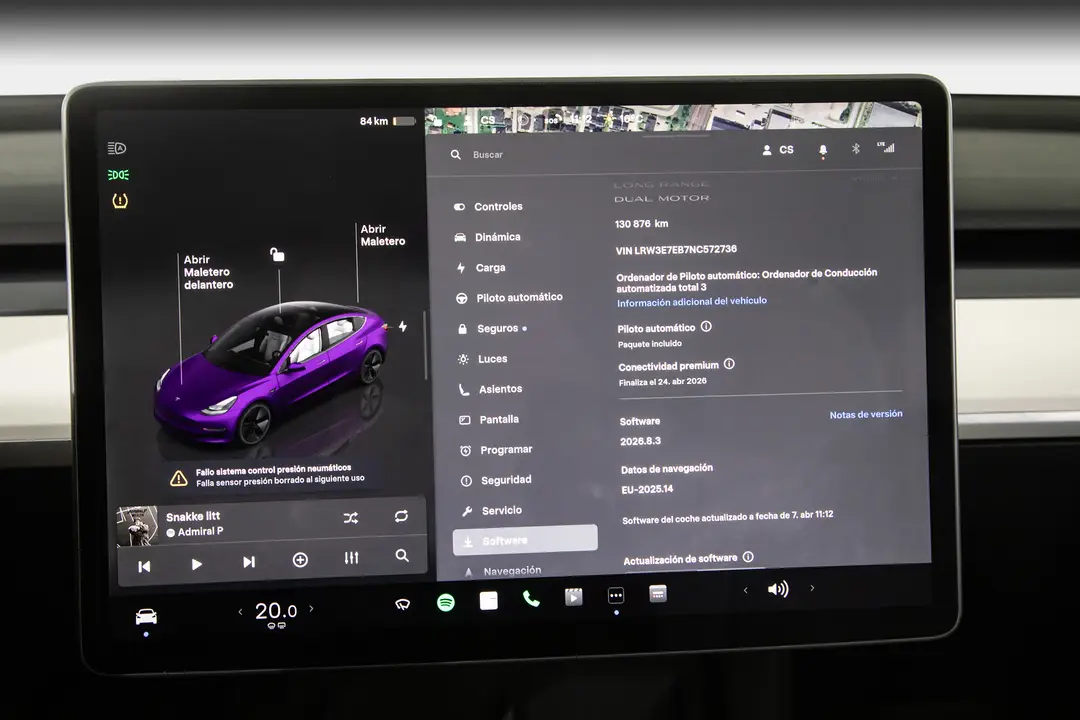The height and width of the screenshot is (720, 1080).
Task: Tap the car unlock padlock icon
Action: point(277,255)
